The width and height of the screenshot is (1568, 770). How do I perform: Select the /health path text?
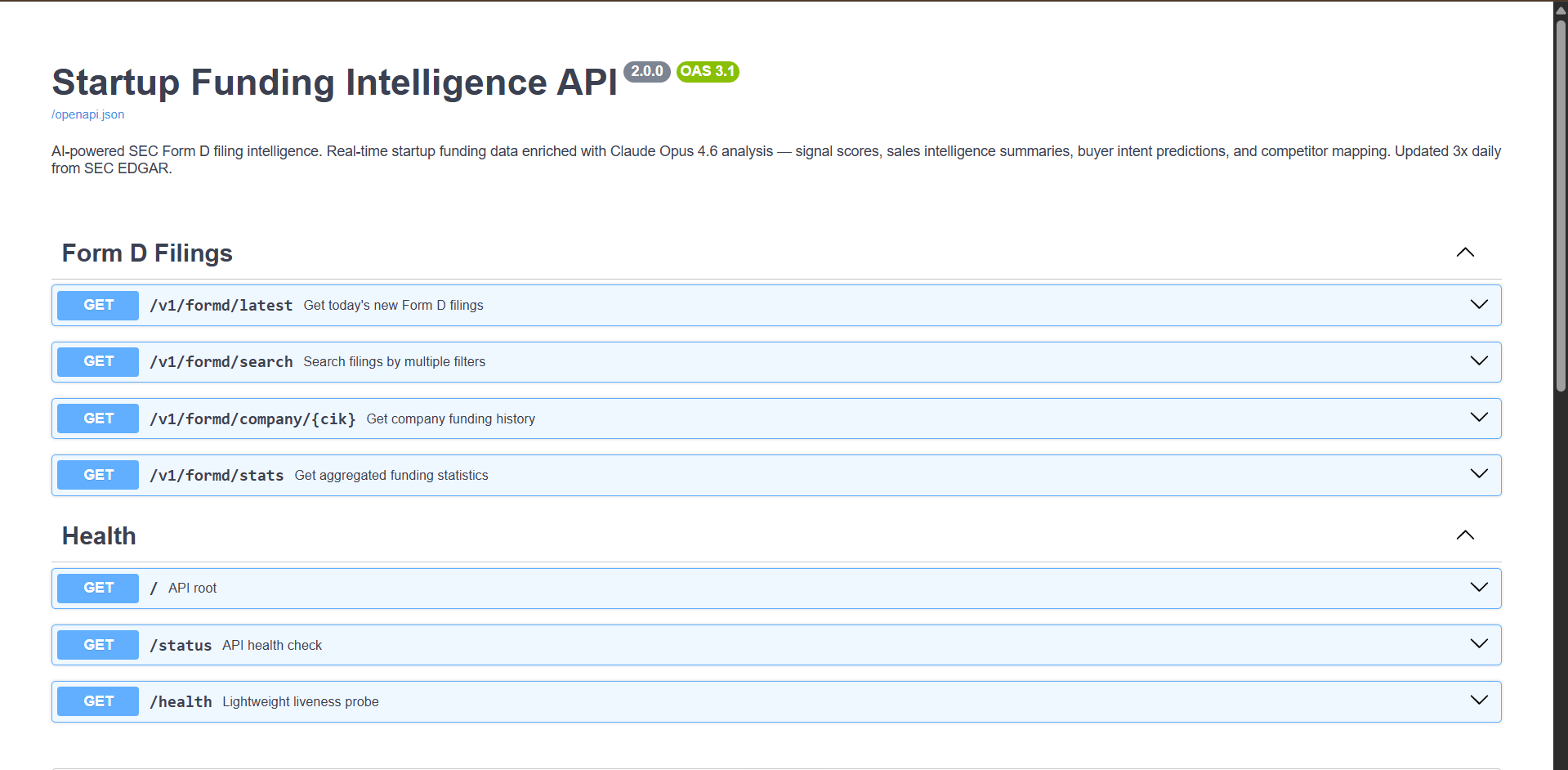(181, 701)
